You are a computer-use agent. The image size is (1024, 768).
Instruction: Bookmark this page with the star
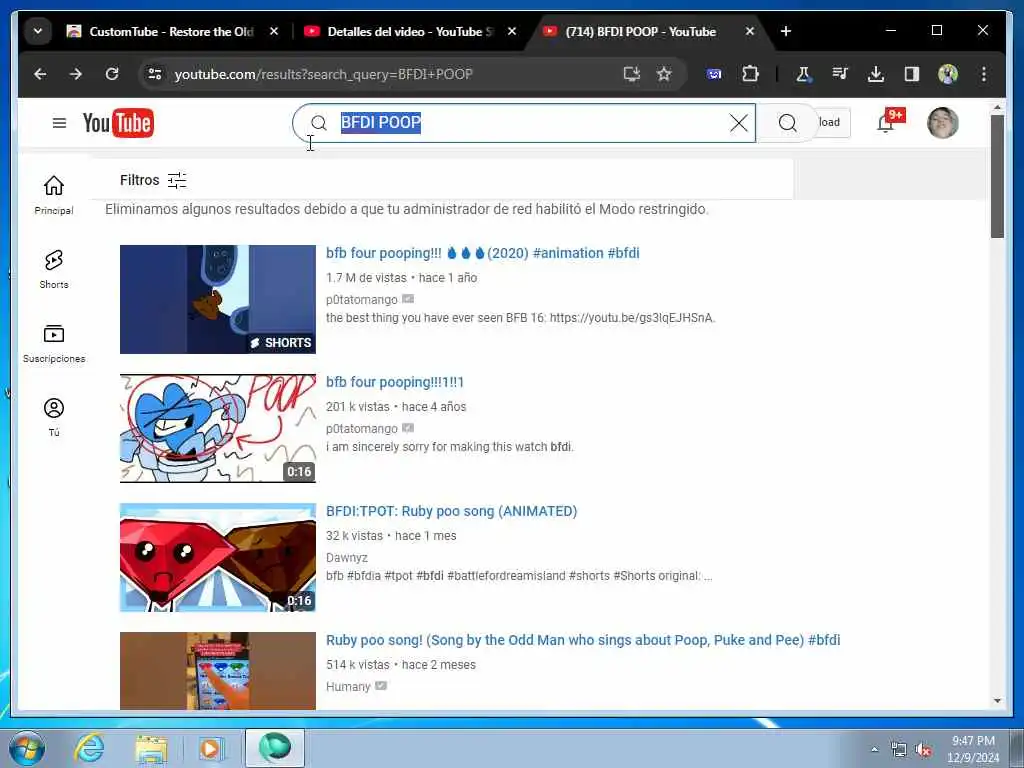tap(664, 74)
